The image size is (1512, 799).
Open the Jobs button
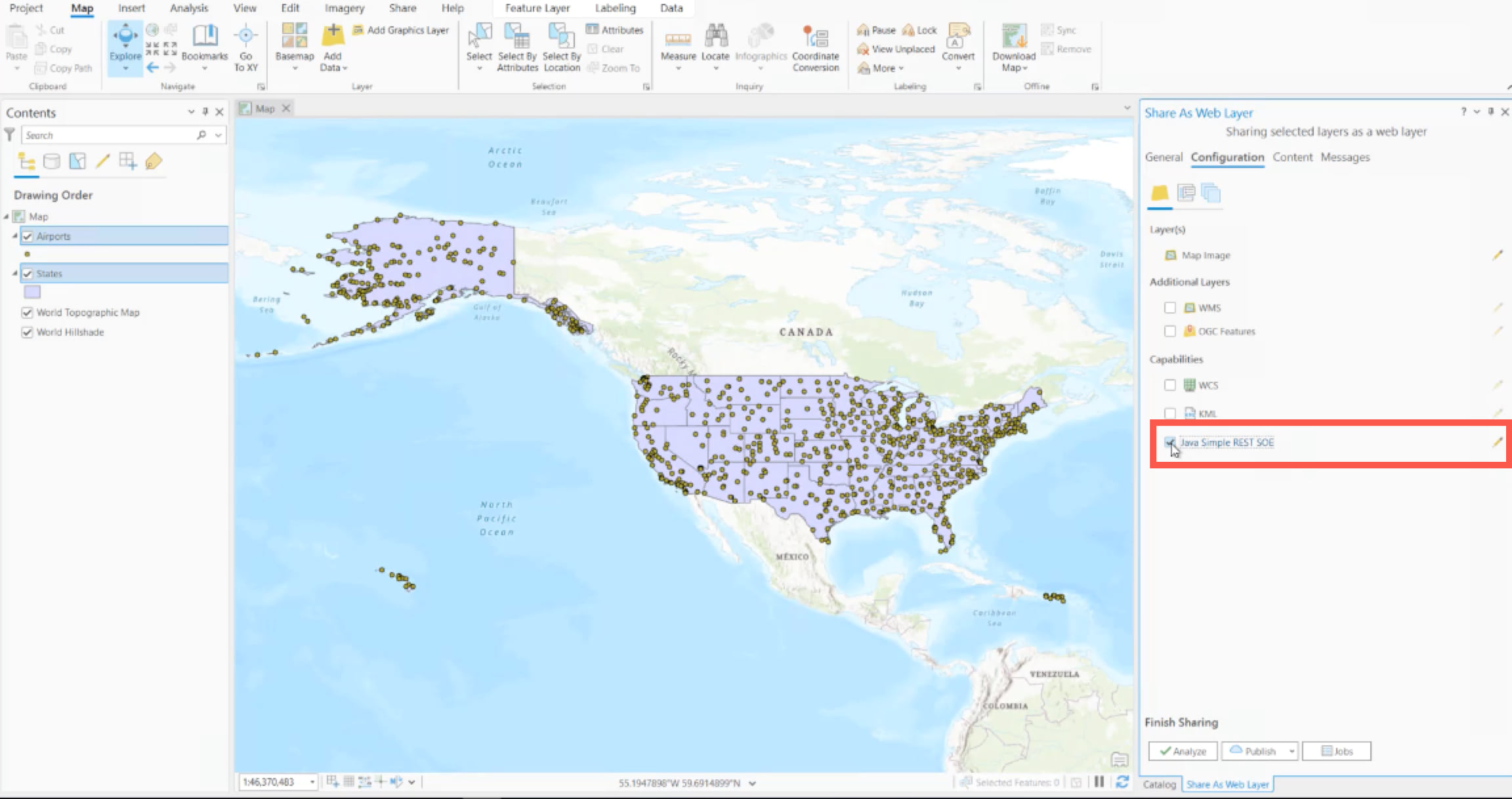click(x=1336, y=751)
